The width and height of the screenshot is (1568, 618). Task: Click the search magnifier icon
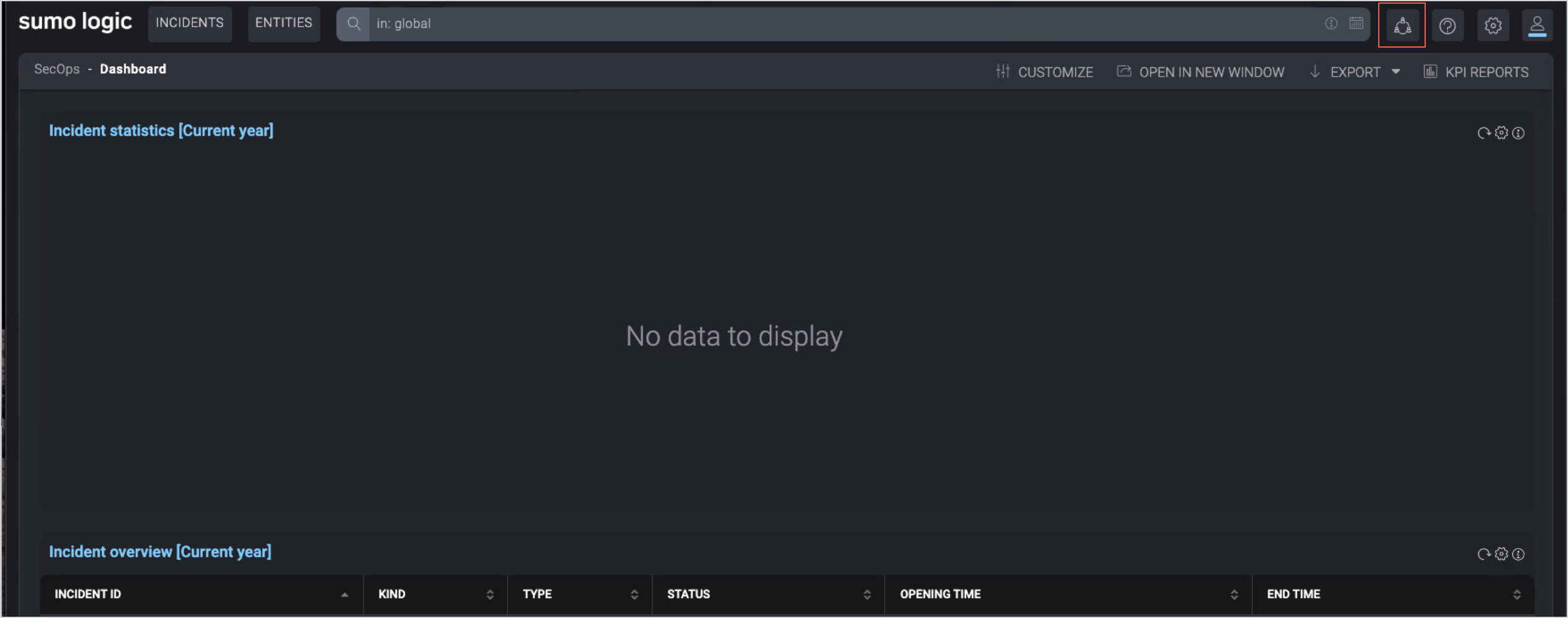point(353,24)
